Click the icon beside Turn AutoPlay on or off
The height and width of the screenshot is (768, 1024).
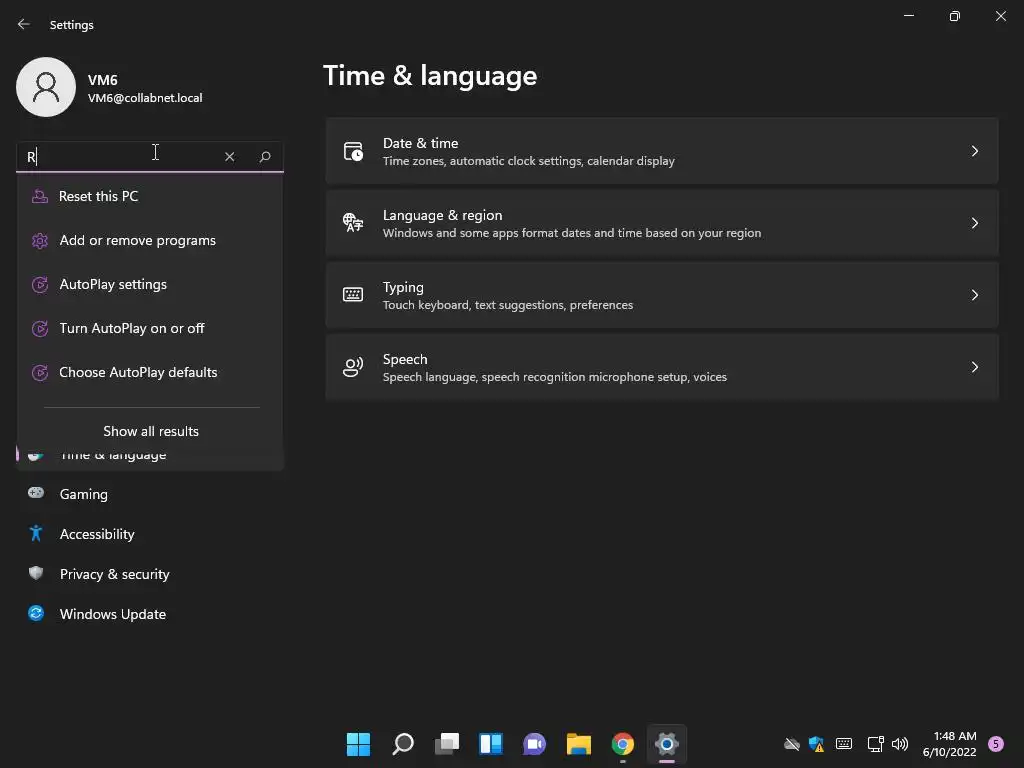40,328
